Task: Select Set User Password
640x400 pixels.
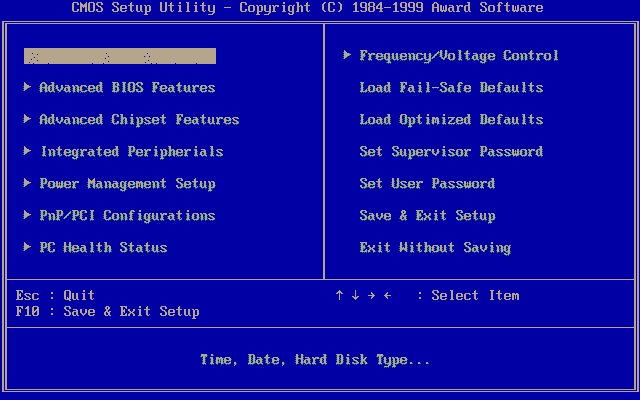Action: [427, 184]
